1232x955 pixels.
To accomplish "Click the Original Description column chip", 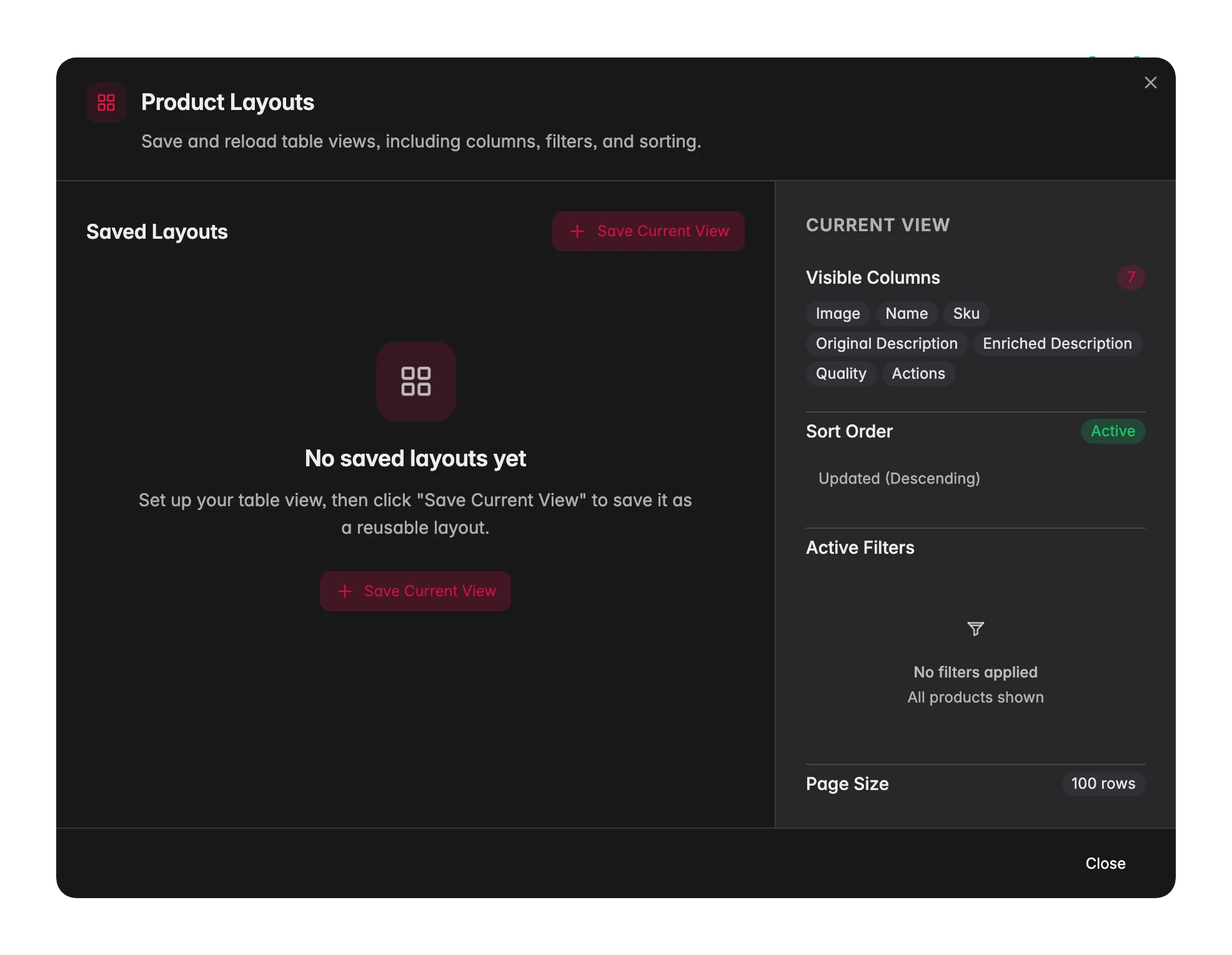I will click(887, 344).
